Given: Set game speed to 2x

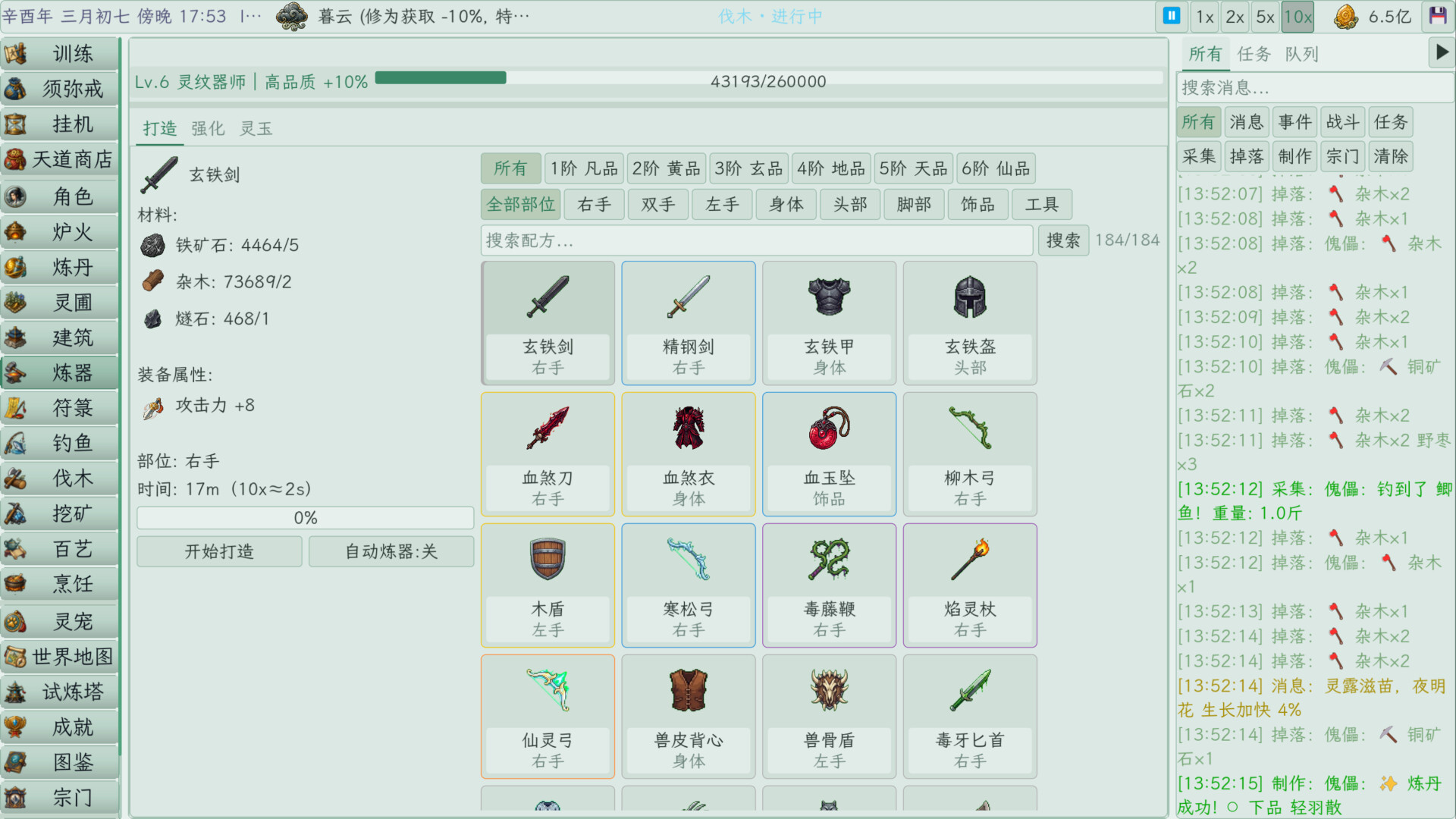Looking at the screenshot, I should coord(1235,17).
